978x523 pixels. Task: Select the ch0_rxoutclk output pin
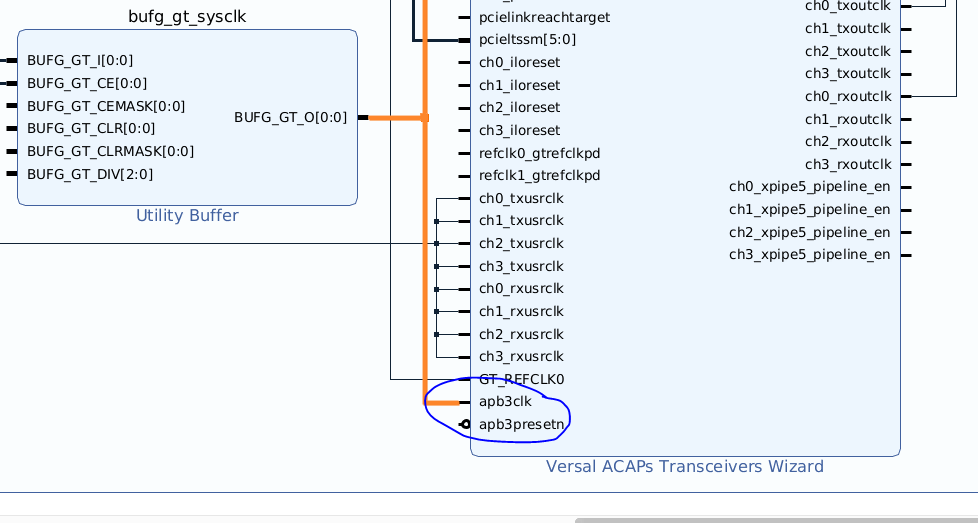point(847,96)
